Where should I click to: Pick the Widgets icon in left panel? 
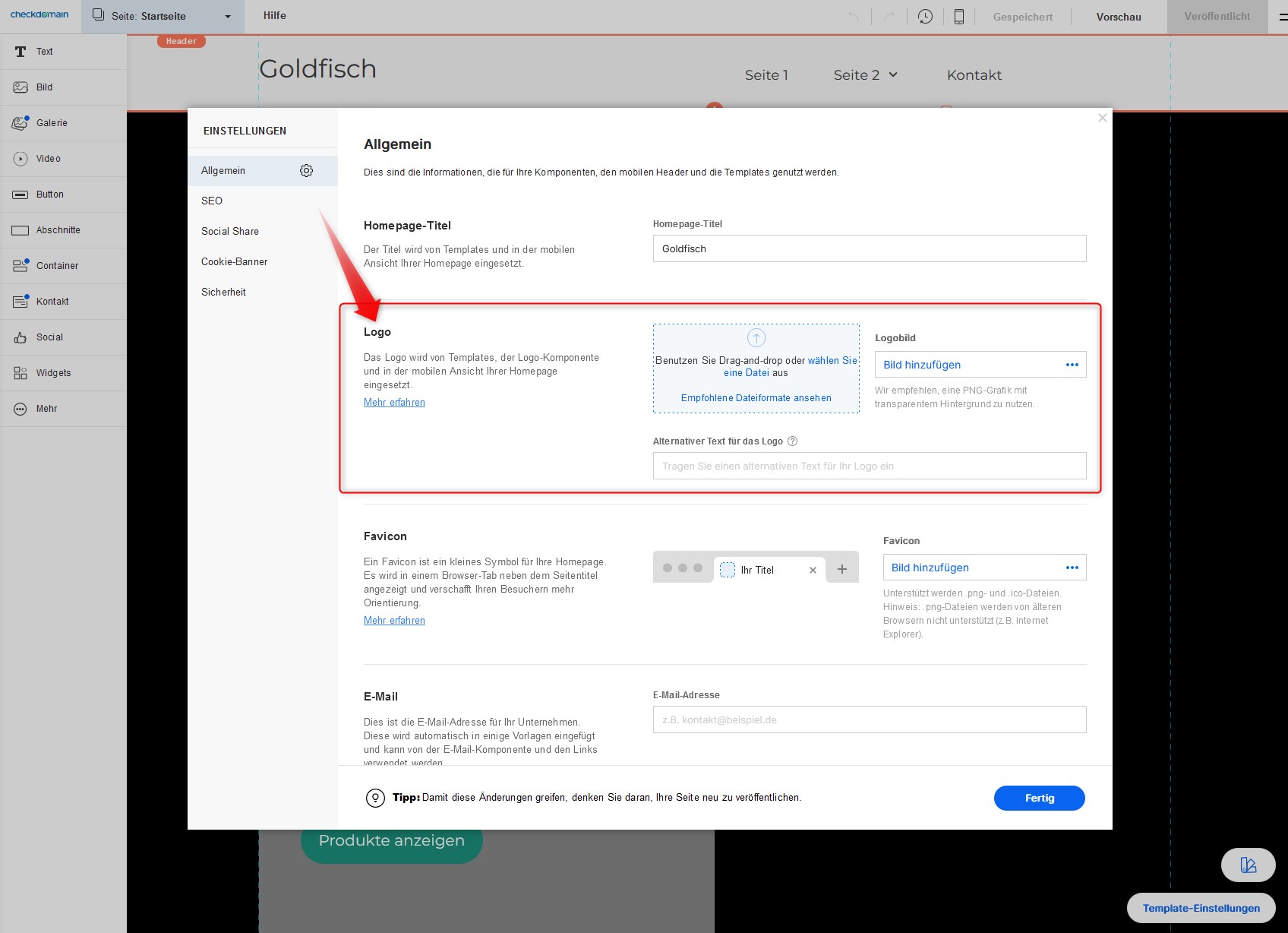pyautogui.click(x=21, y=373)
